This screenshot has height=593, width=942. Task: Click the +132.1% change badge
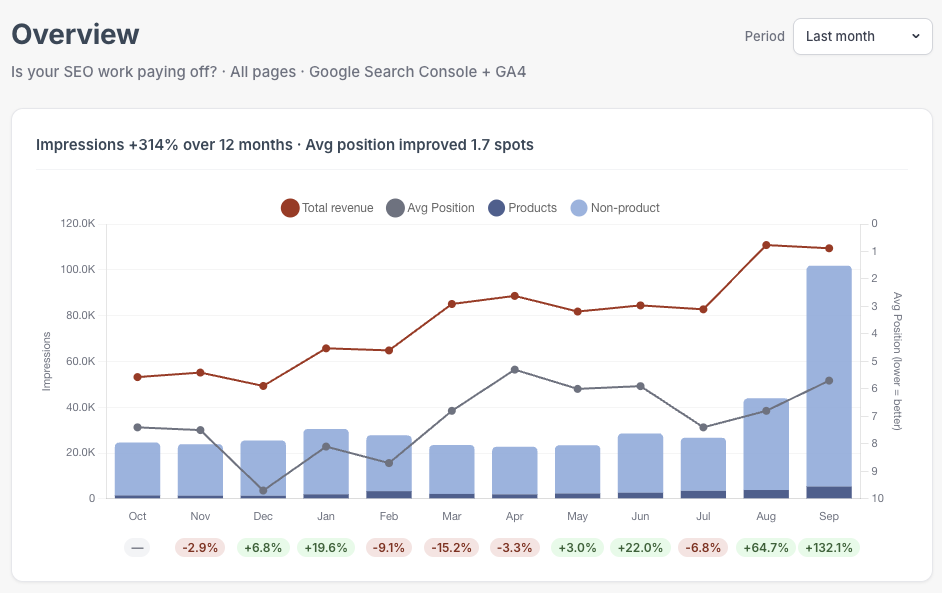(x=828, y=548)
